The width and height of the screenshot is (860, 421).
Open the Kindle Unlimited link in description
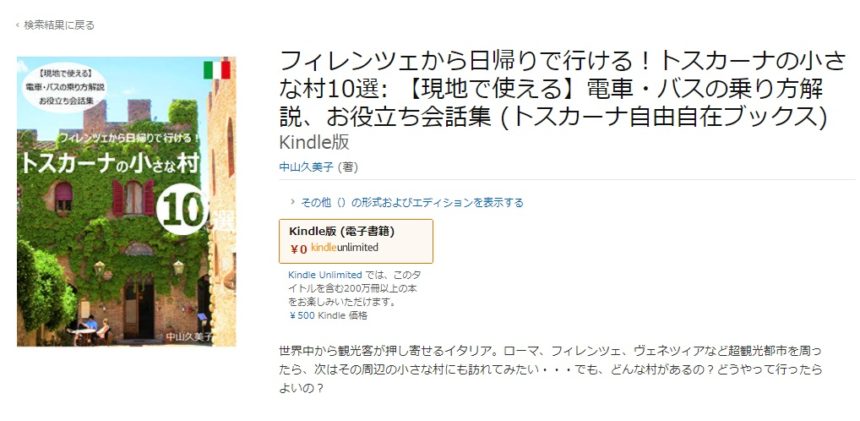pyautogui.click(x=325, y=275)
